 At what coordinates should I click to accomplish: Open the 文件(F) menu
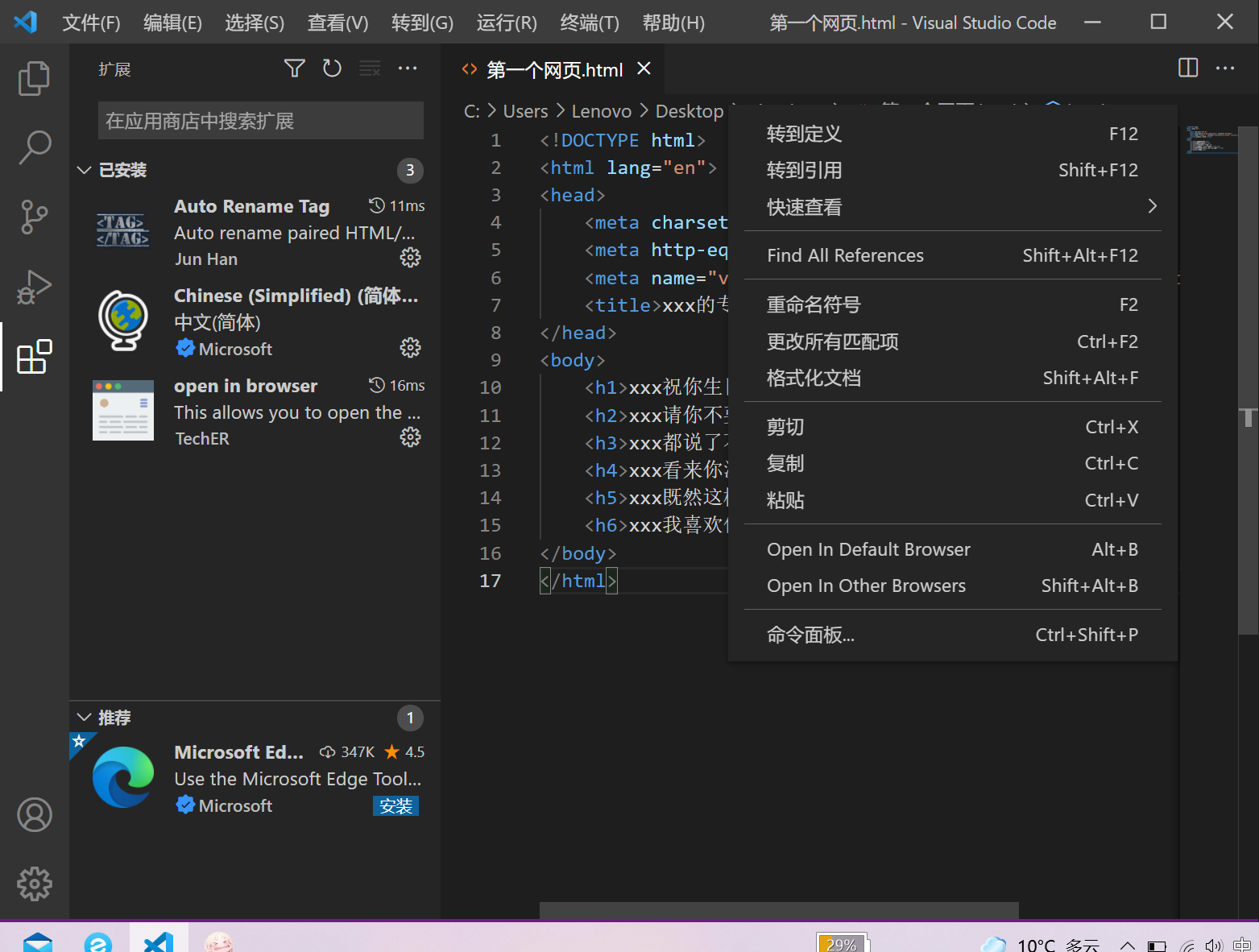pyautogui.click(x=91, y=23)
